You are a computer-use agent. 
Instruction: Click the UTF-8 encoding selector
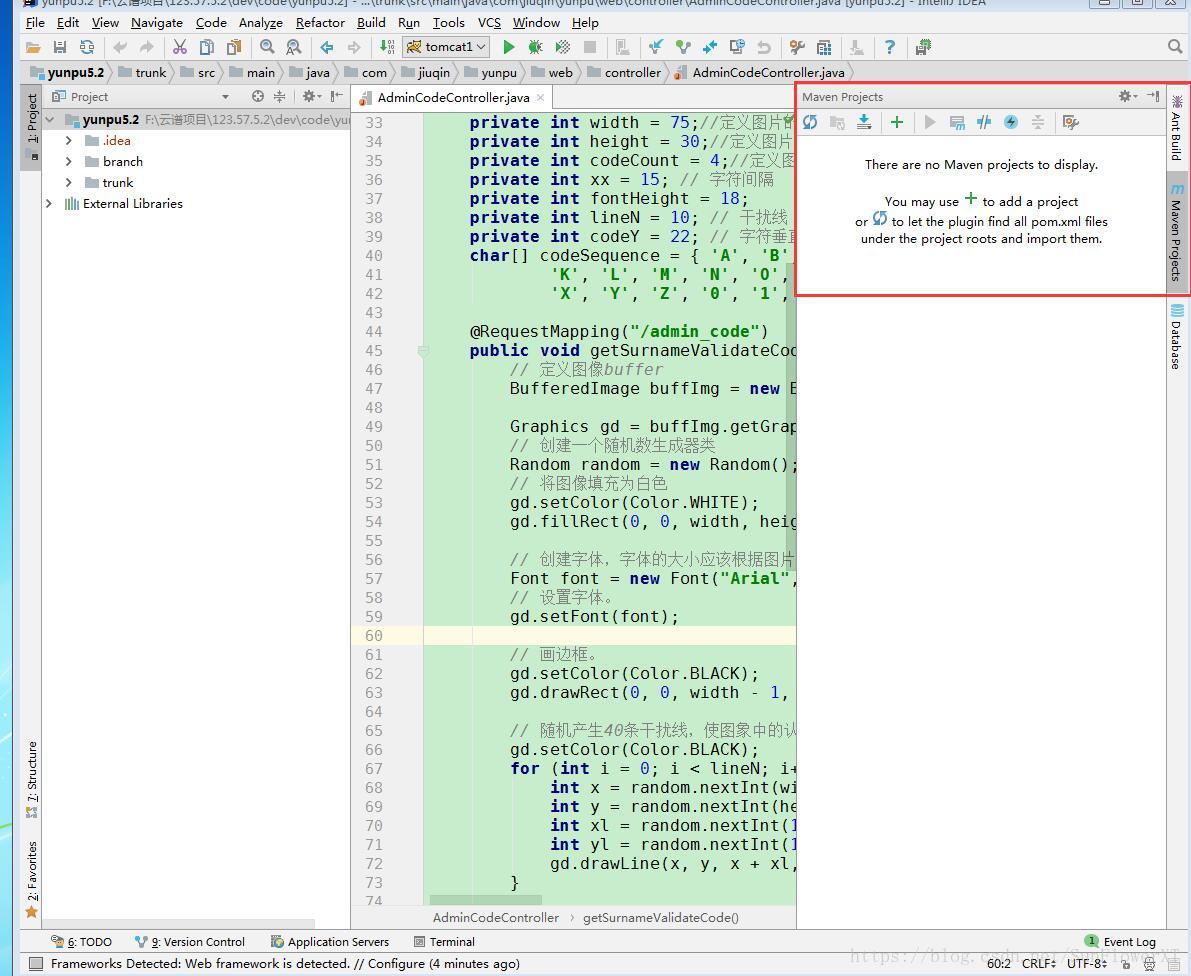point(1087,964)
